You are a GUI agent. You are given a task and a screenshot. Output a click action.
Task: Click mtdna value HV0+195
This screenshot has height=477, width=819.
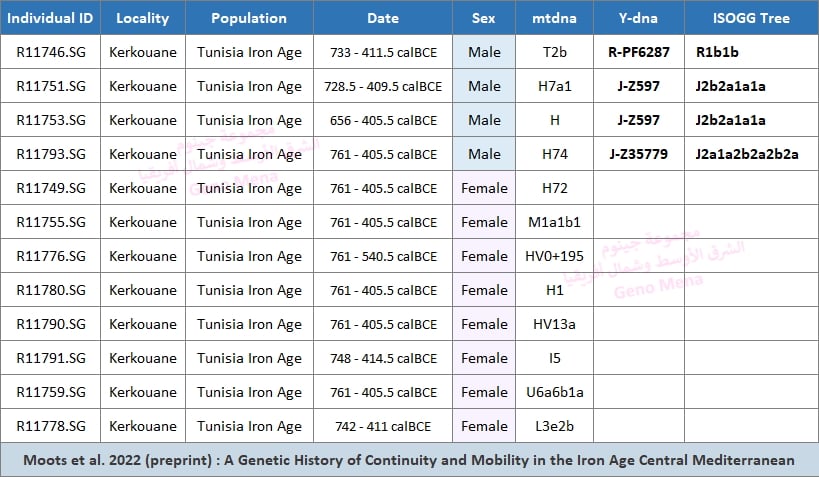[554, 256]
